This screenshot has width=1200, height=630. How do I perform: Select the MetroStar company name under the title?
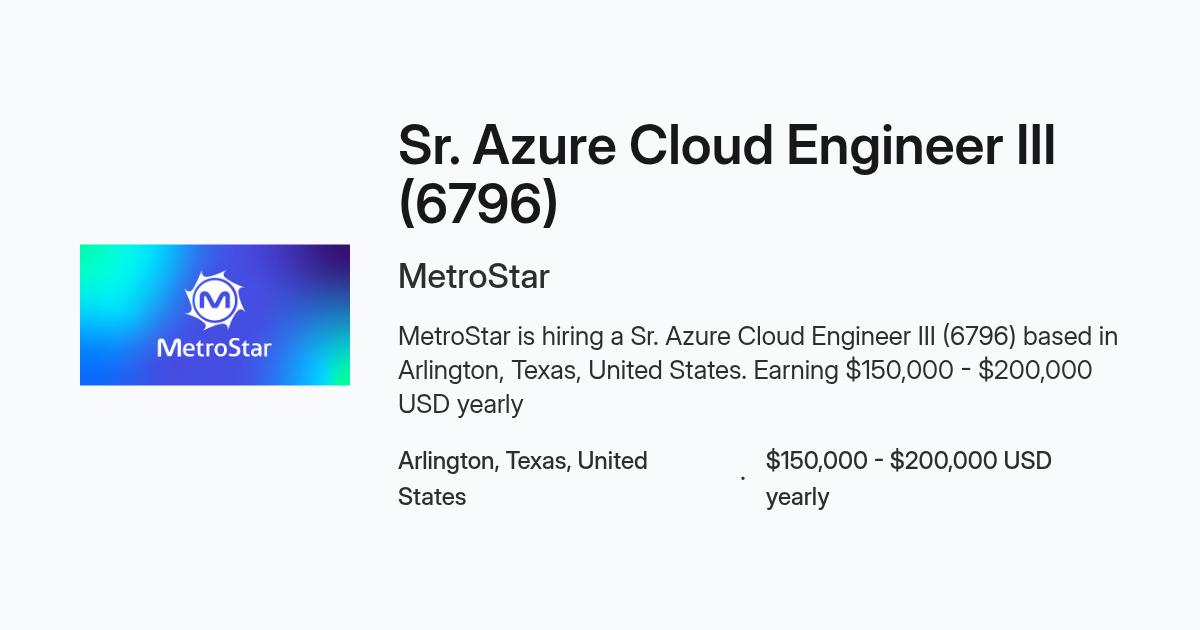click(x=474, y=276)
